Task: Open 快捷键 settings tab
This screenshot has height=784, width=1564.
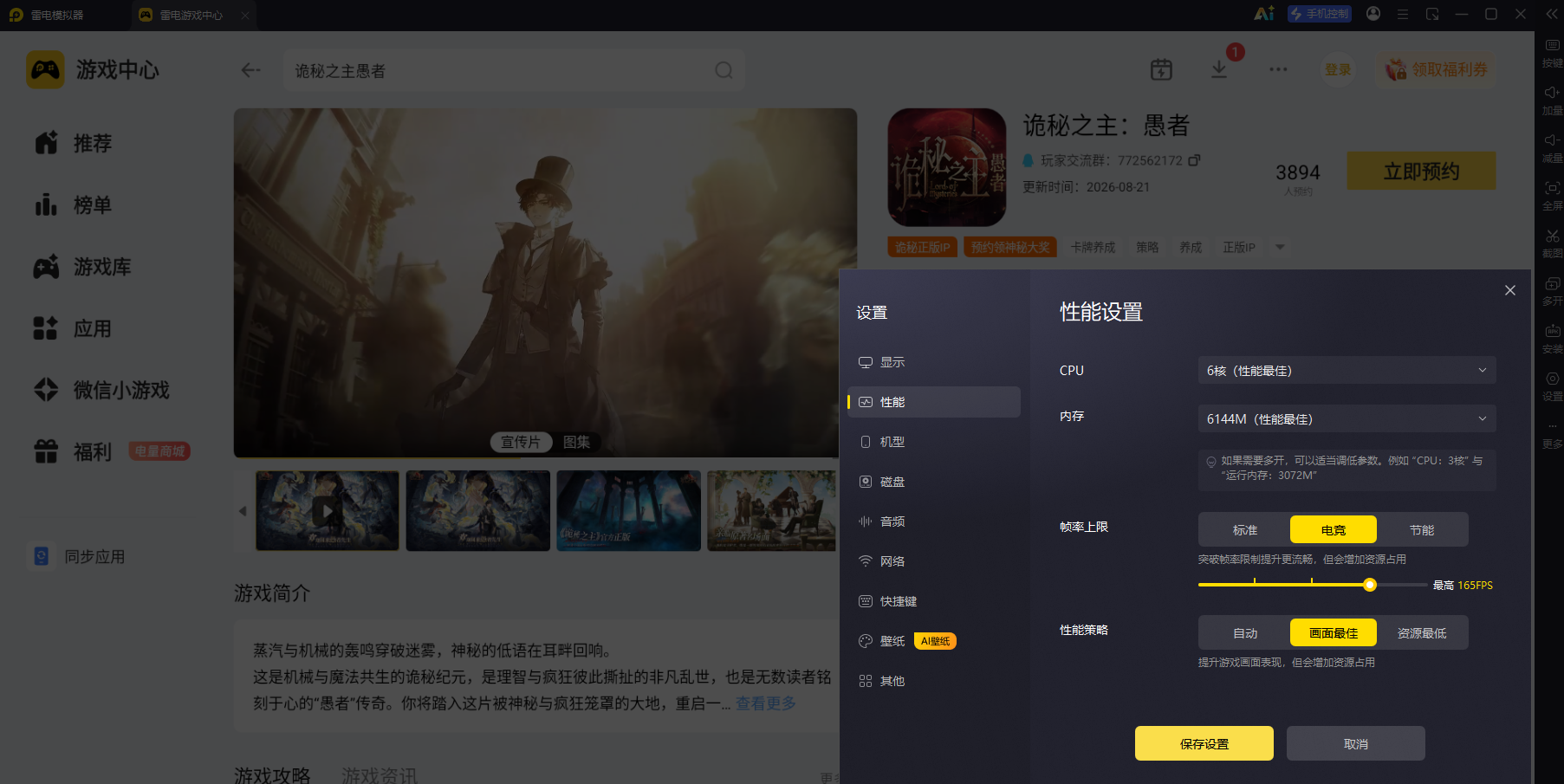Action: tap(934, 601)
